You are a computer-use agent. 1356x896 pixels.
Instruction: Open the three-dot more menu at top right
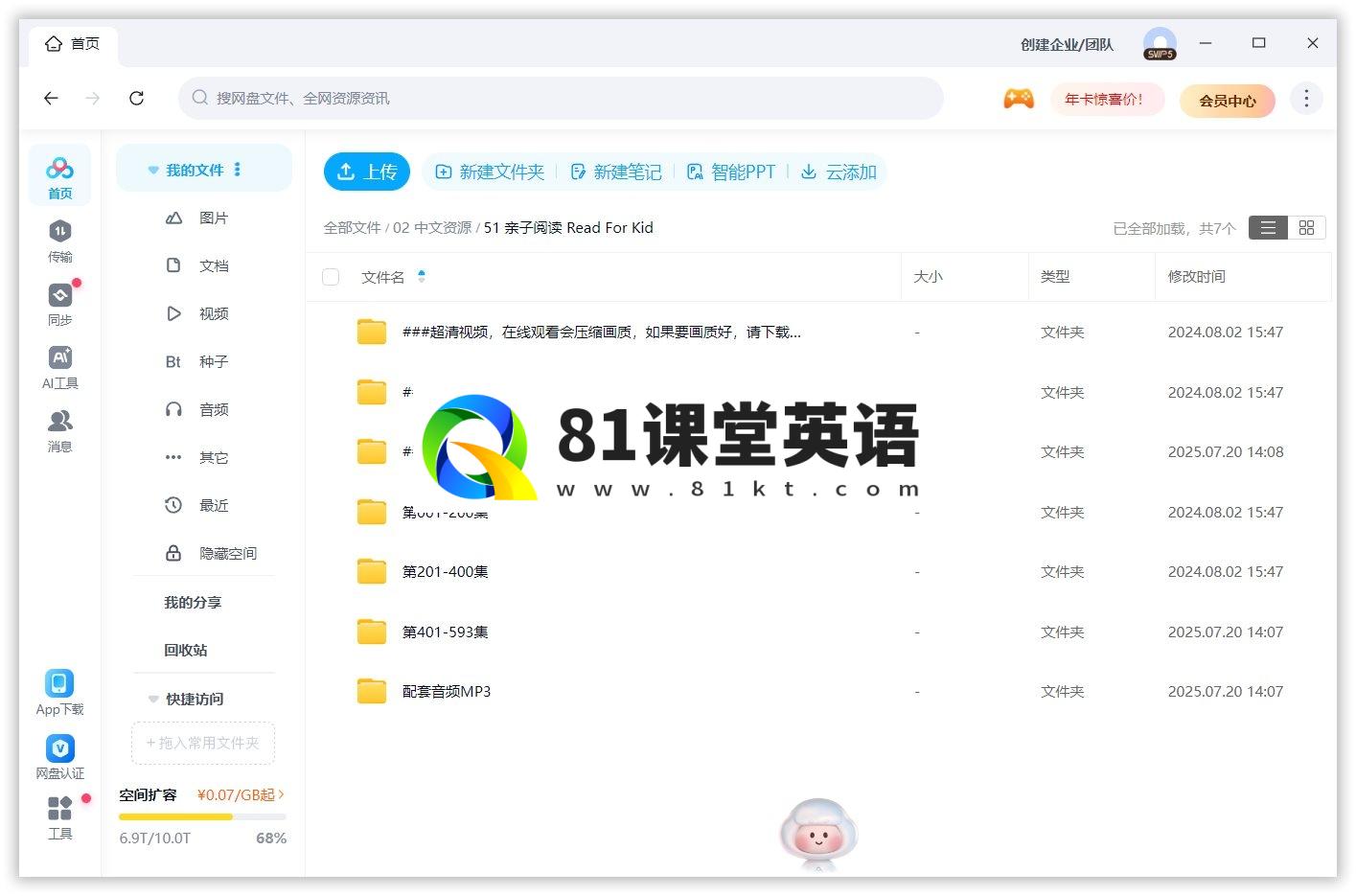(1305, 99)
